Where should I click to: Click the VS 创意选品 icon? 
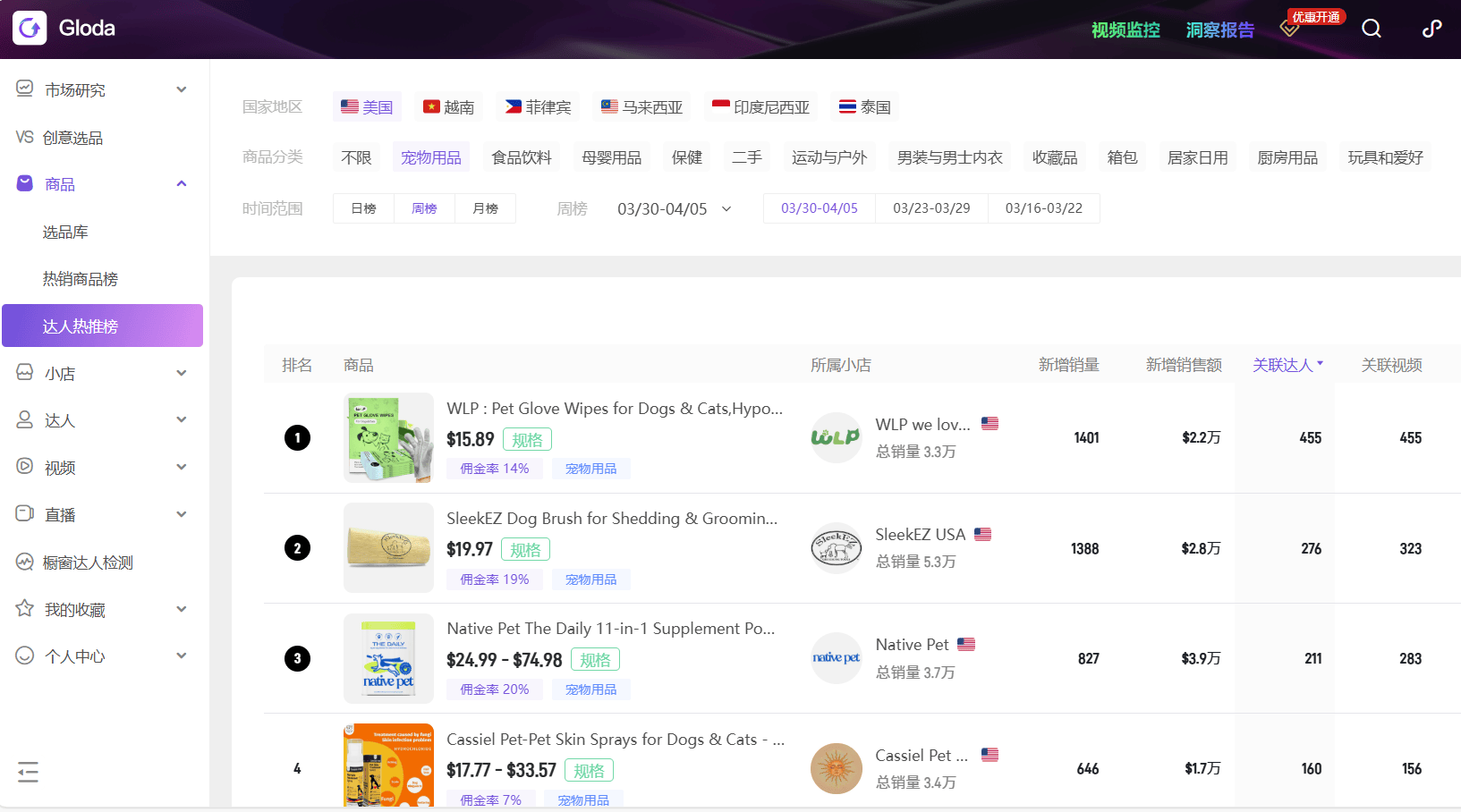25,137
